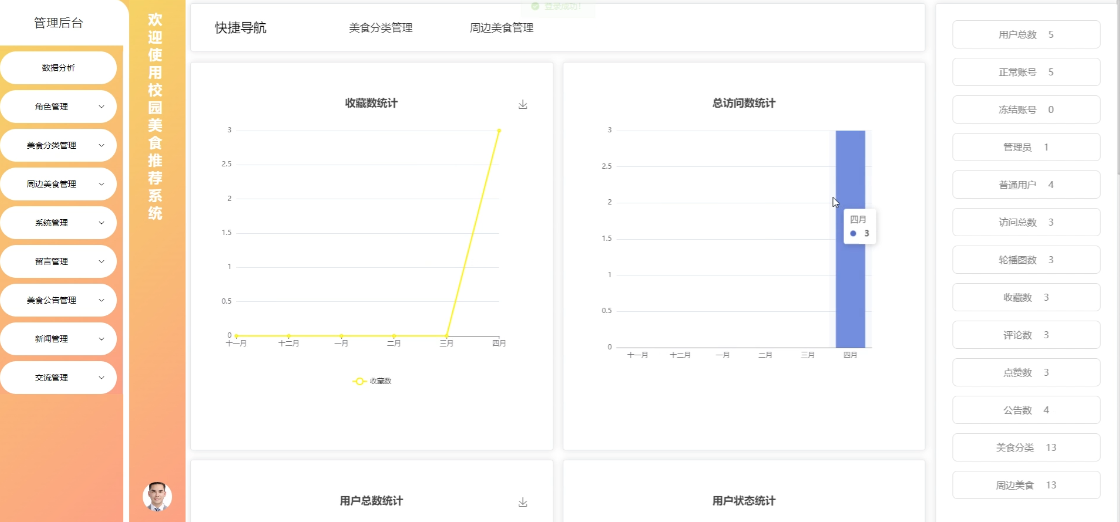Click the blue 四月 bar in 总访问数统计
1120x522 pixels.
850,239
